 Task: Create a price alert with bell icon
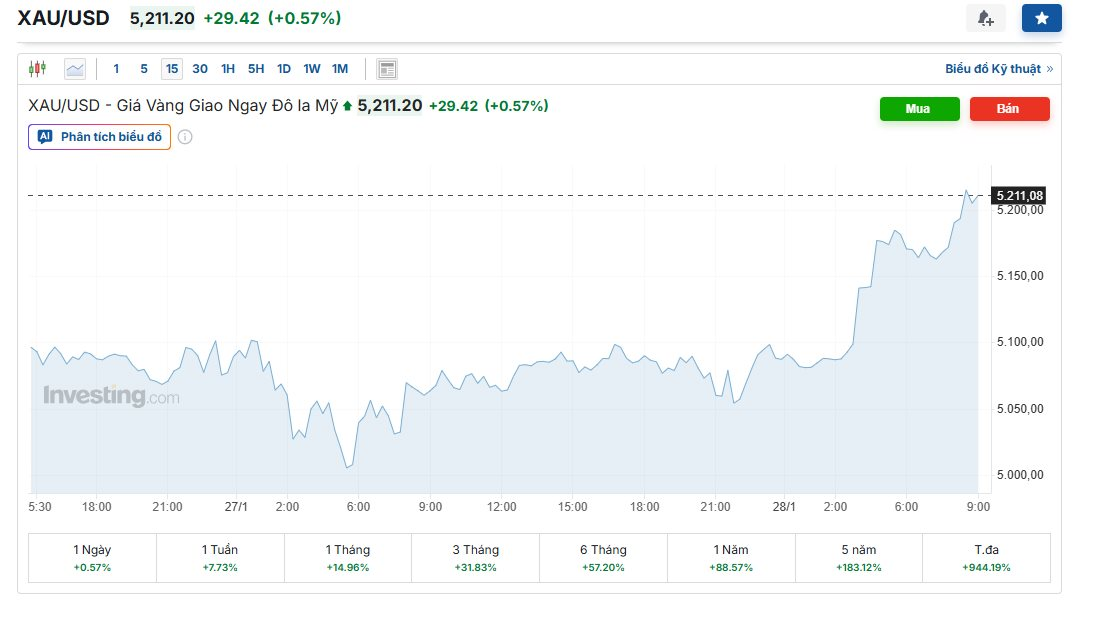(x=985, y=18)
